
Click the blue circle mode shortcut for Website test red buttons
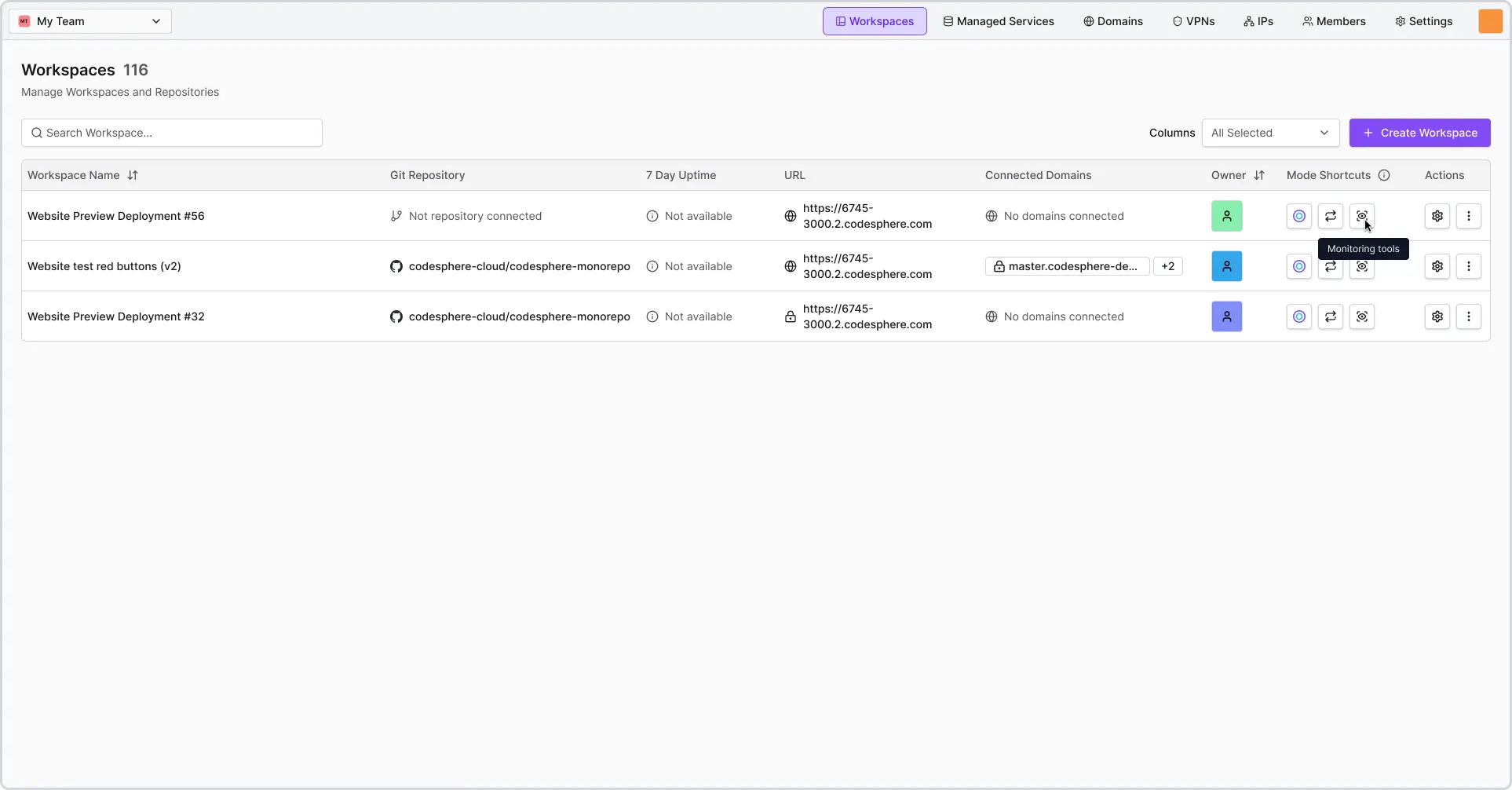pos(1298,266)
